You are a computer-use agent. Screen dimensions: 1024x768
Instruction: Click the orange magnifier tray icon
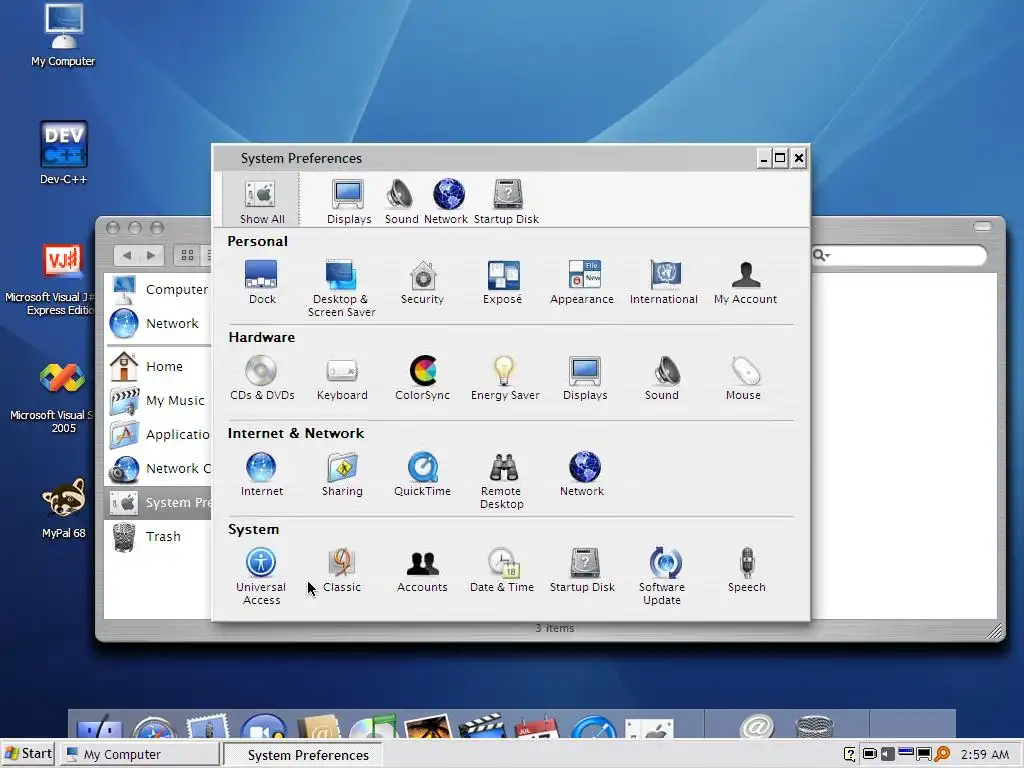tap(942, 754)
